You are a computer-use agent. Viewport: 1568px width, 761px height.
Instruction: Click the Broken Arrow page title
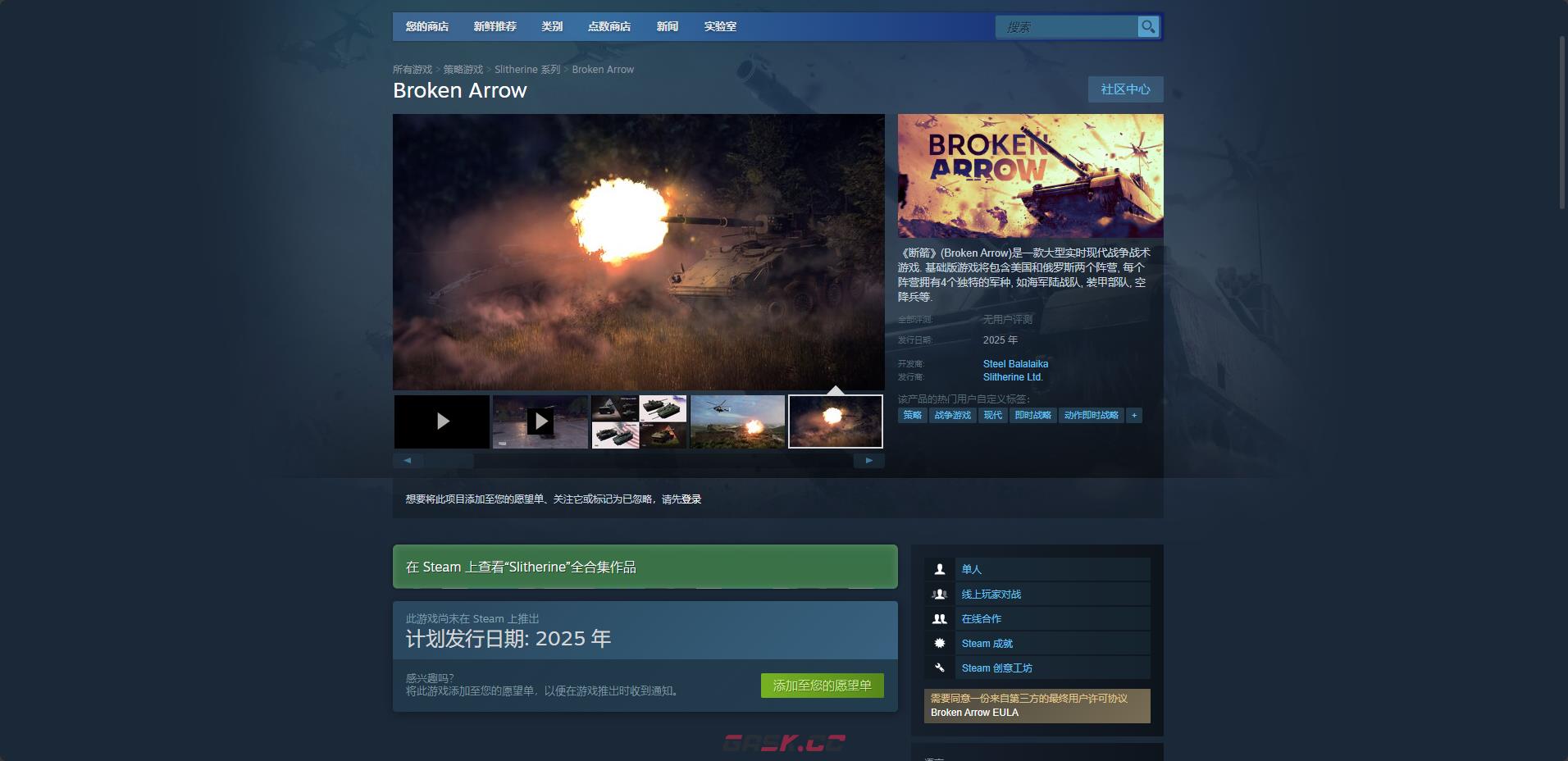click(x=460, y=90)
